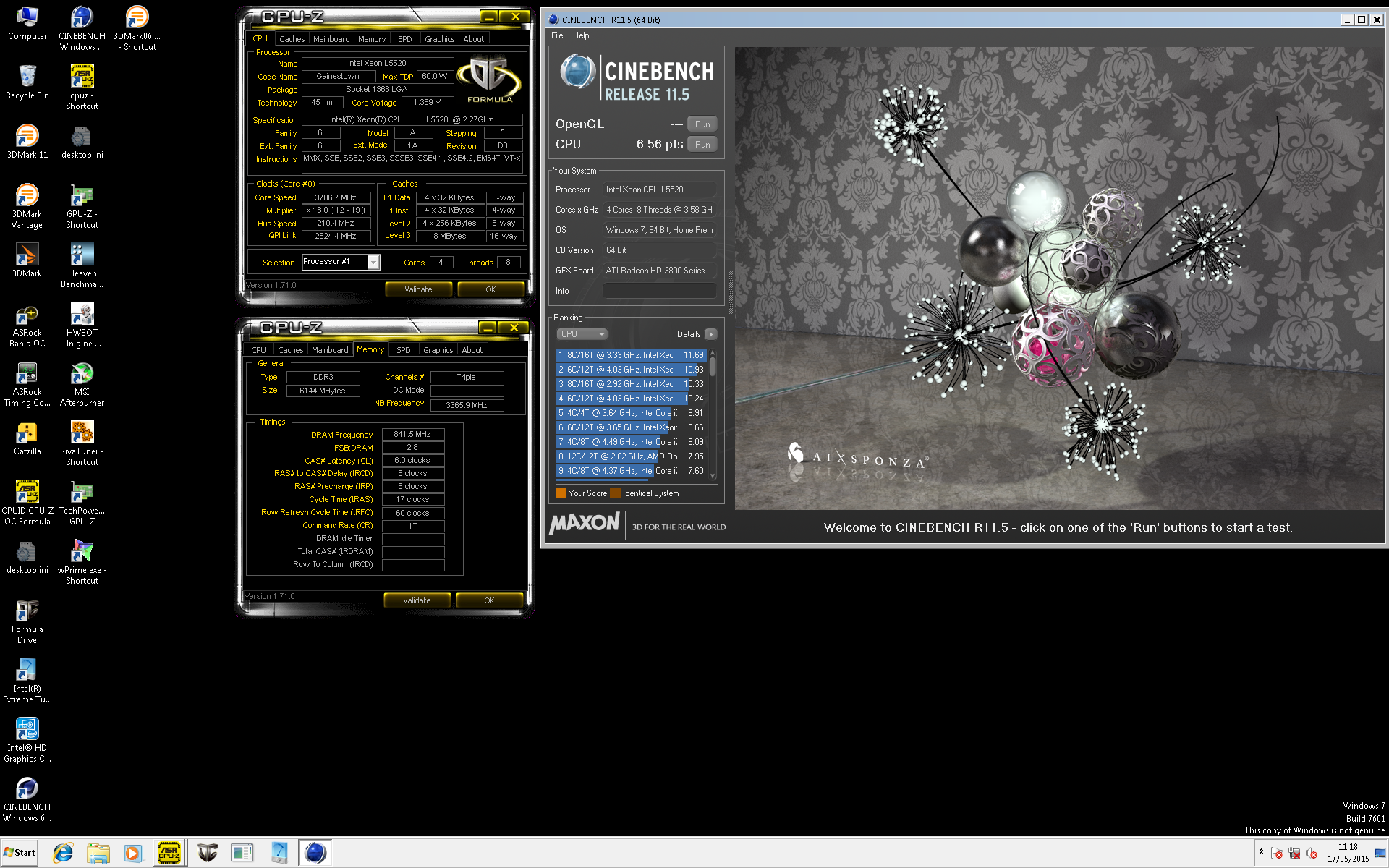The width and height of the screenshot is (1389, 868).
Task: Open Mainboard tab in upper CPU-Z
Action: point(331,39)
